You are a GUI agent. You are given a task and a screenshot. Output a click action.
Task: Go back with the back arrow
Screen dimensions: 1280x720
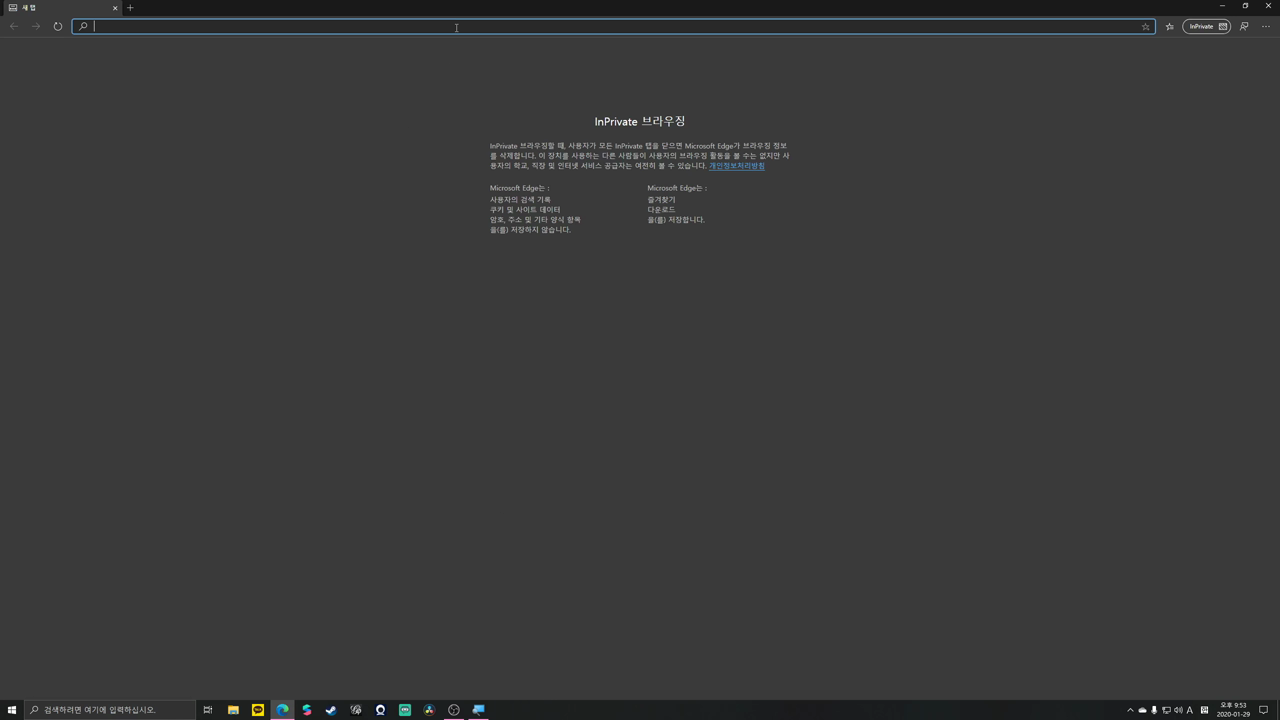click(x=14, y=27)
